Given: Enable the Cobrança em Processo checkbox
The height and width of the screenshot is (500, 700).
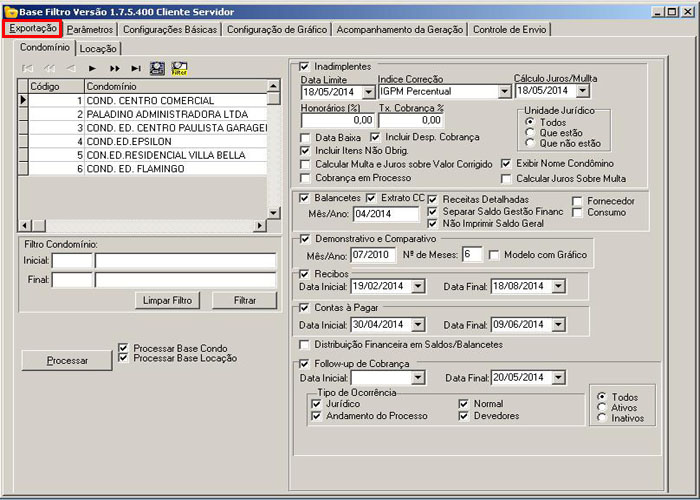Looking at the screenshot, I should coord(306,177).
